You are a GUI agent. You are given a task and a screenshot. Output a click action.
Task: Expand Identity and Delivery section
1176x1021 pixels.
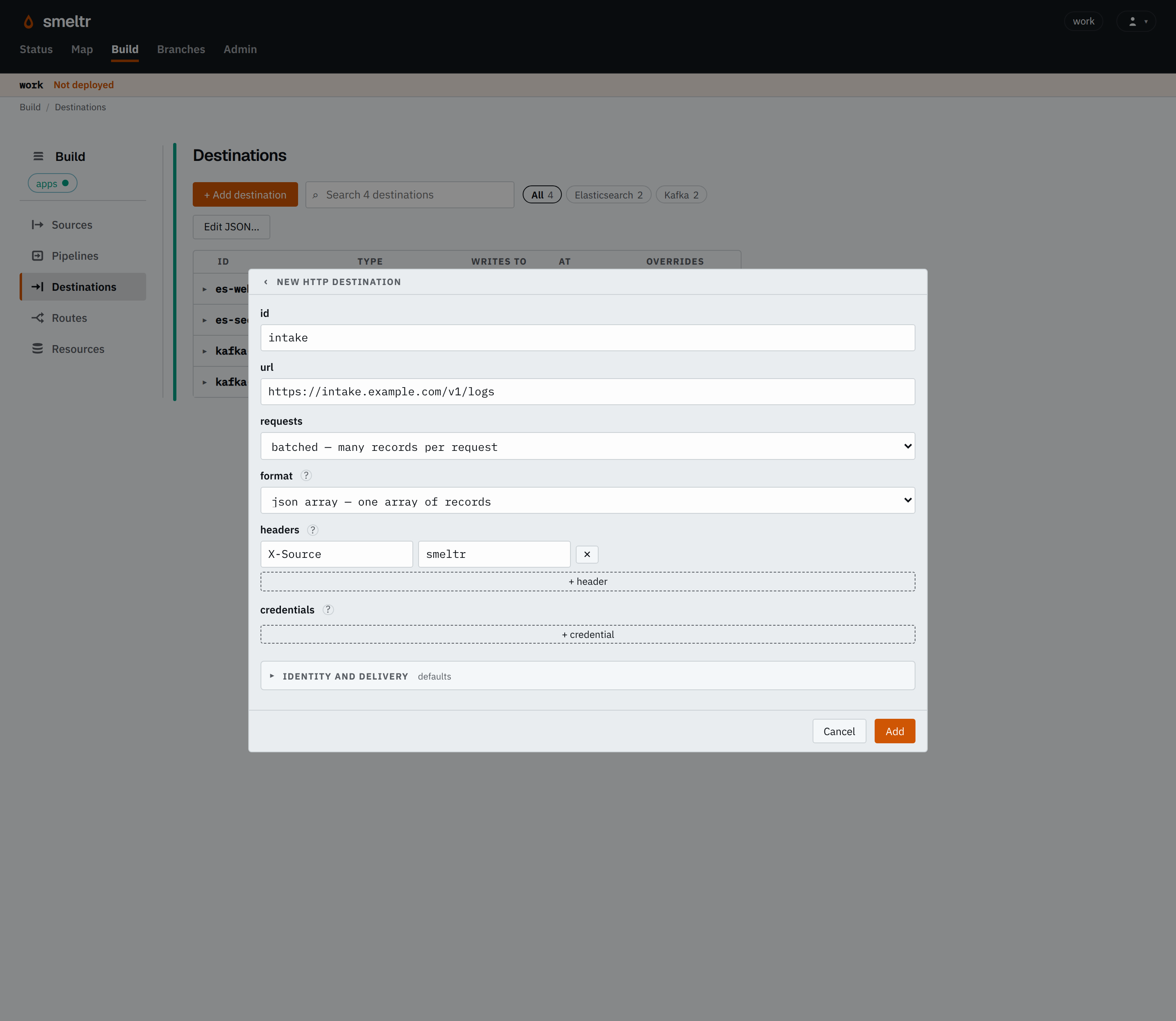click(x=588, y=676)
